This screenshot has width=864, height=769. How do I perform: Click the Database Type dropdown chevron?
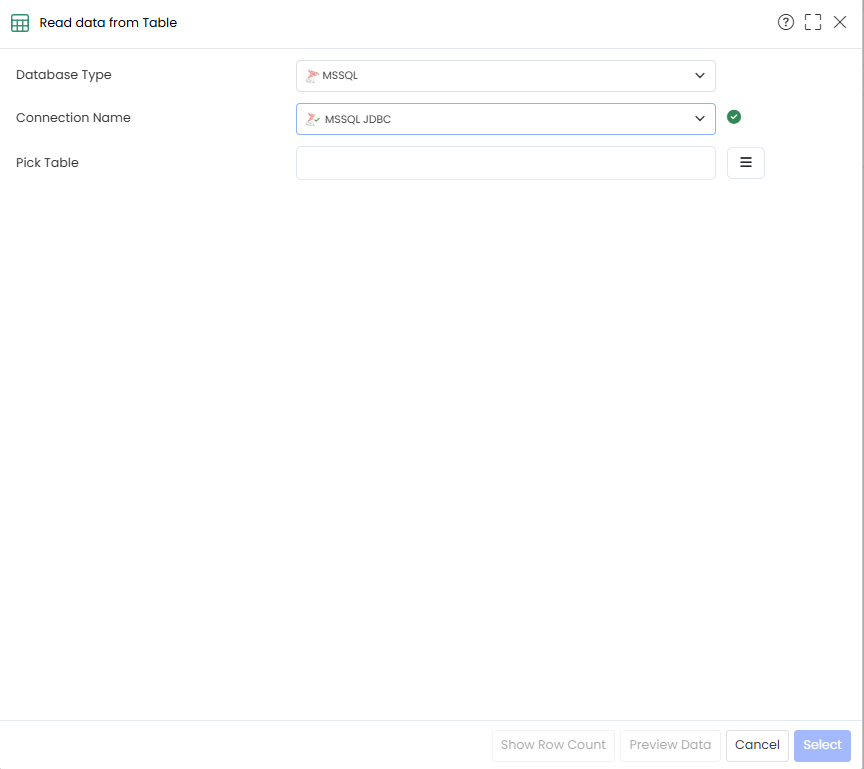699,75
